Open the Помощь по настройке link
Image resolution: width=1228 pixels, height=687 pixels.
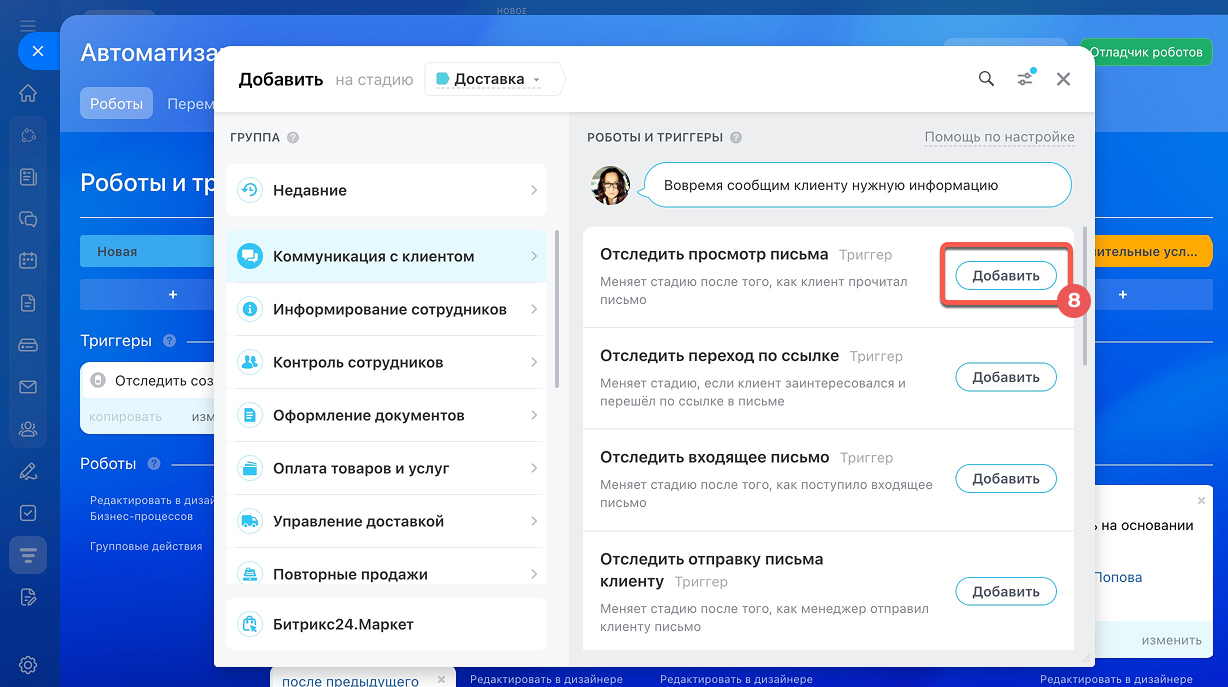click(x=999, y=137)
